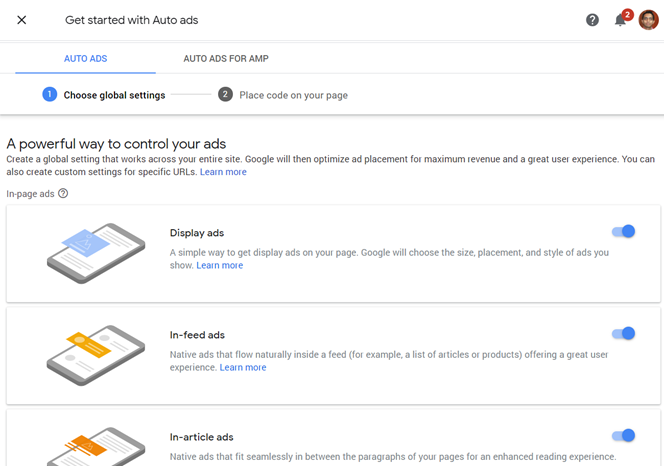Turn off the In-feed ads toggle
The image size is (664, 466).
point(623,333)
